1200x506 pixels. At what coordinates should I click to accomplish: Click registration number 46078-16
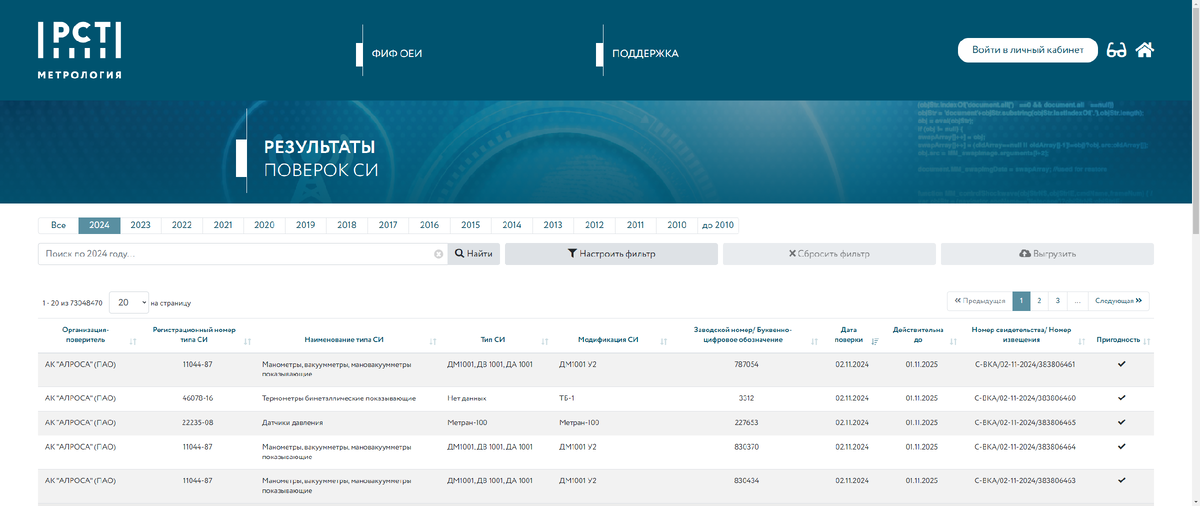pos(197,399)
